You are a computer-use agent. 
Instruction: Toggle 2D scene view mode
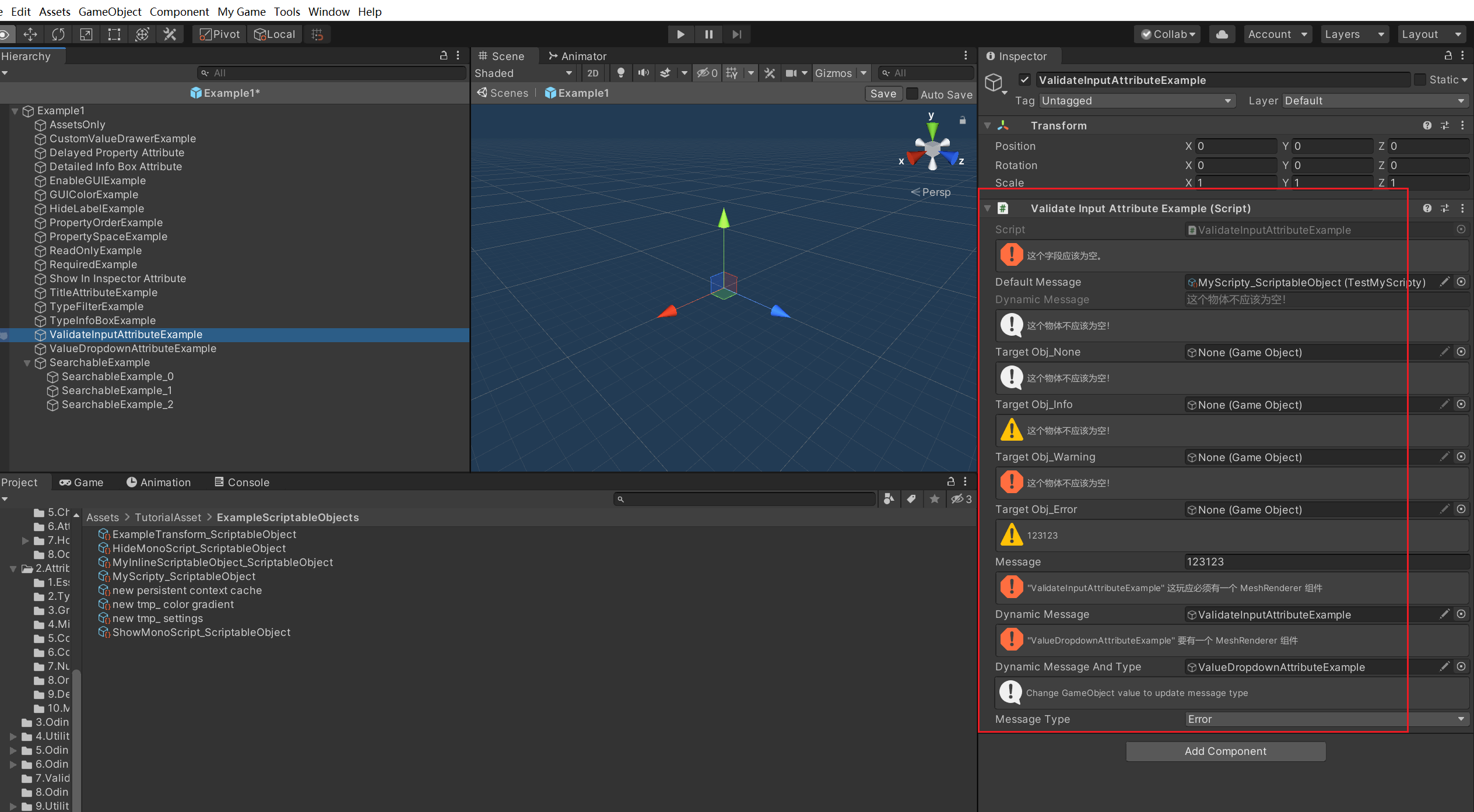(x=593, y=73)
